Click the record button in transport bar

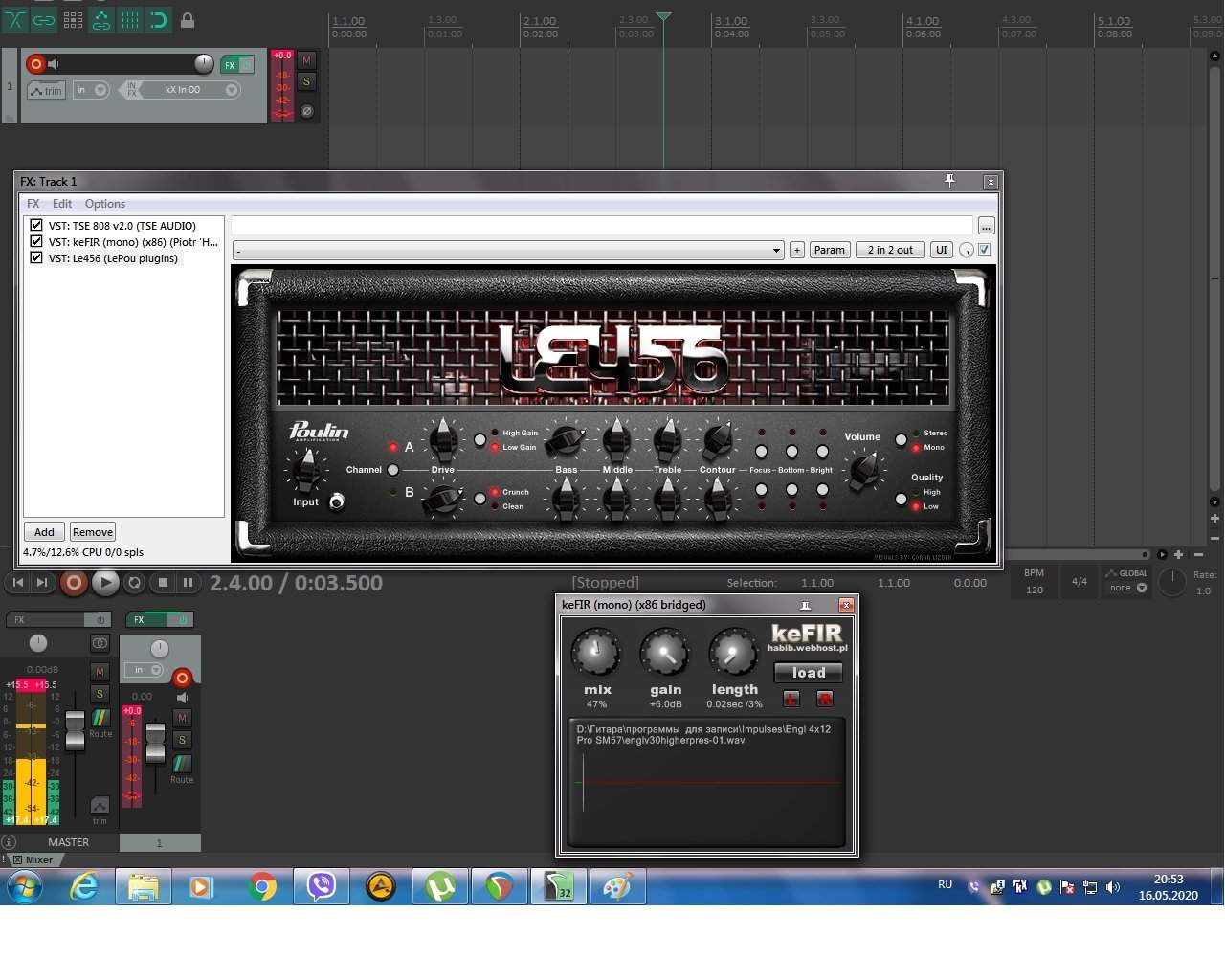click(x=74, y=582)
